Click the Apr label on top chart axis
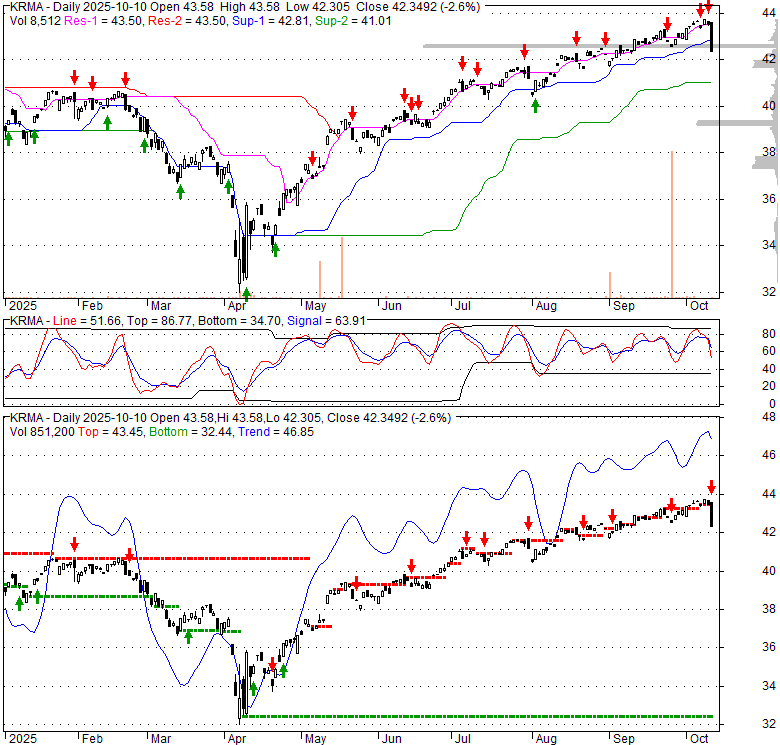780x745 pixels. 237,305
